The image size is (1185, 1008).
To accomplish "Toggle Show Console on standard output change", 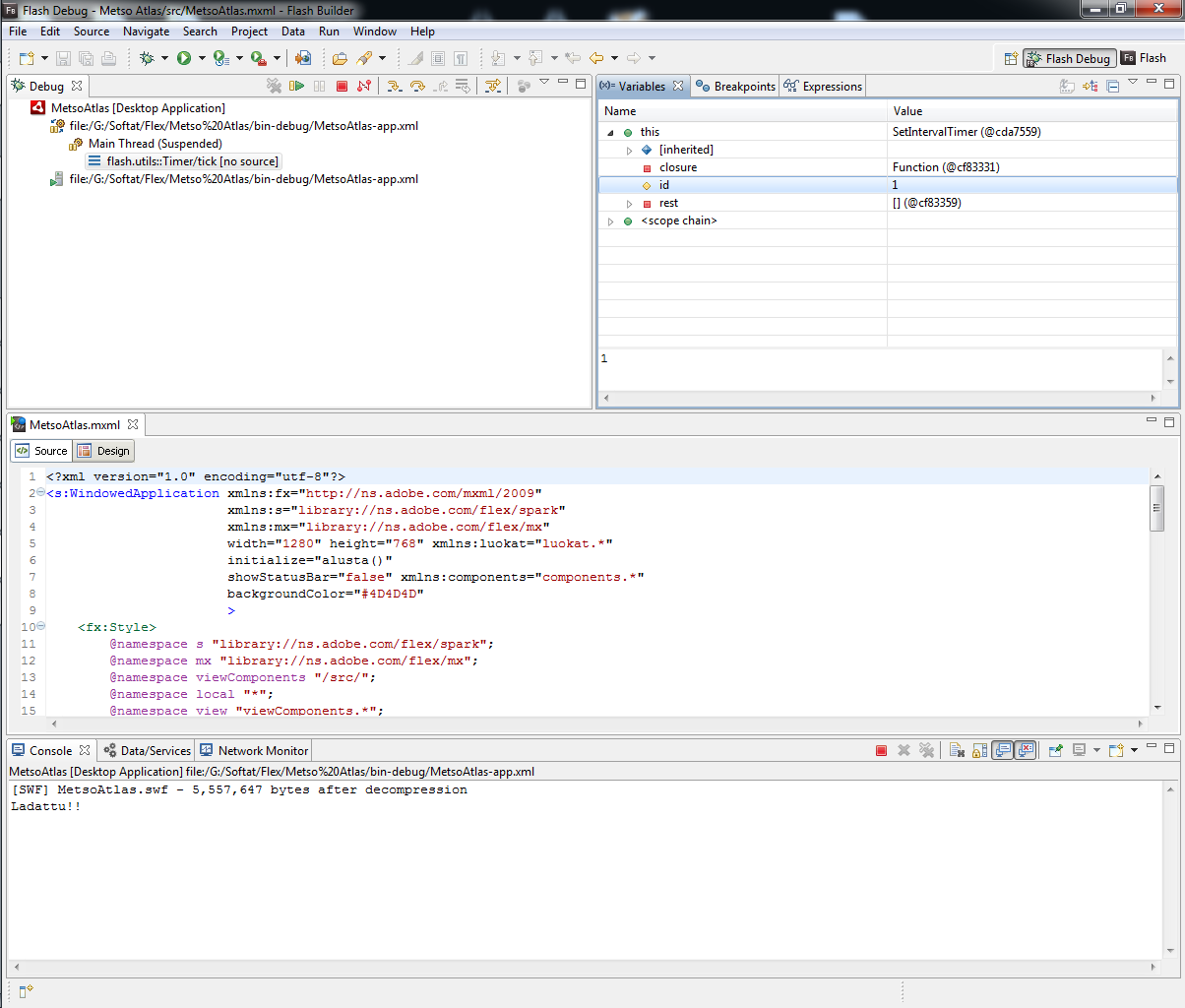I will click(x=1003, y=750).
